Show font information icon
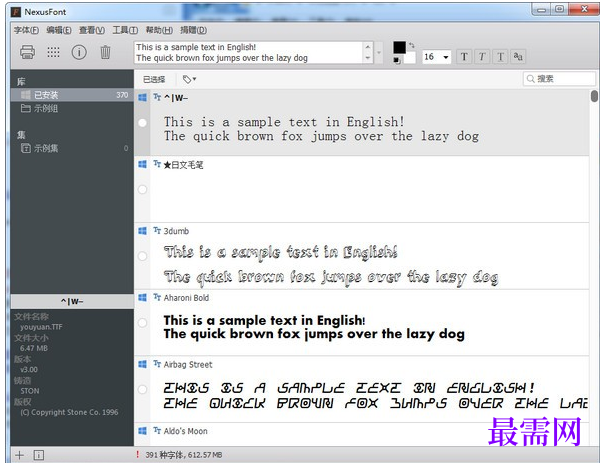This screenshot has height=463, width=600. pyautogui.click(x=79, y=52)
